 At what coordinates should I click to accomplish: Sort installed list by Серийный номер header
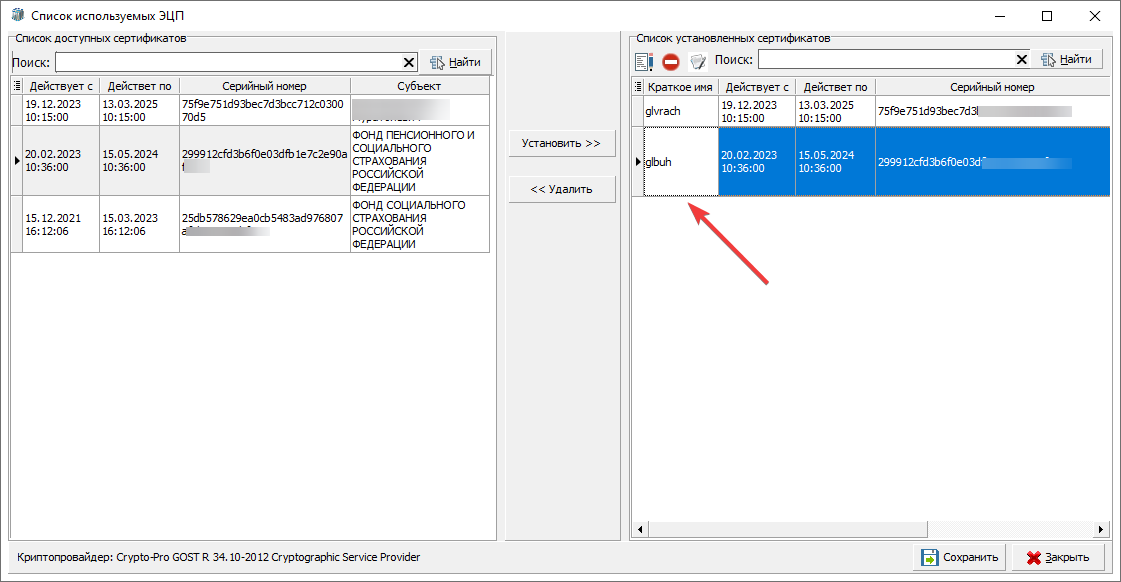[x=992, y=87]
